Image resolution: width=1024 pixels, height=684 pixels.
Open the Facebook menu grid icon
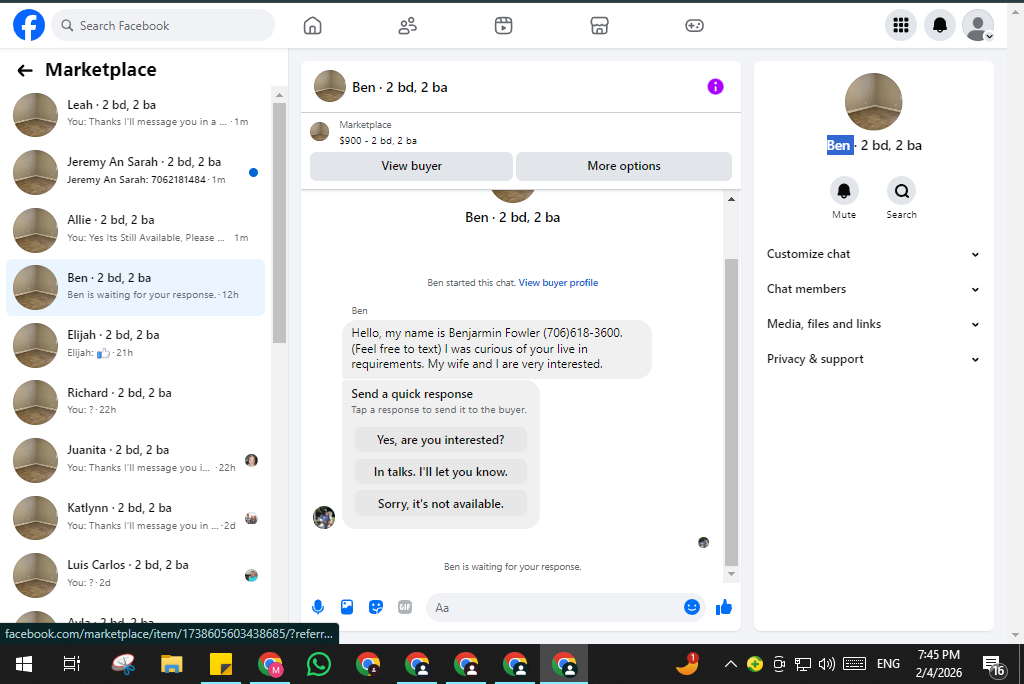[x=901, y=25]
